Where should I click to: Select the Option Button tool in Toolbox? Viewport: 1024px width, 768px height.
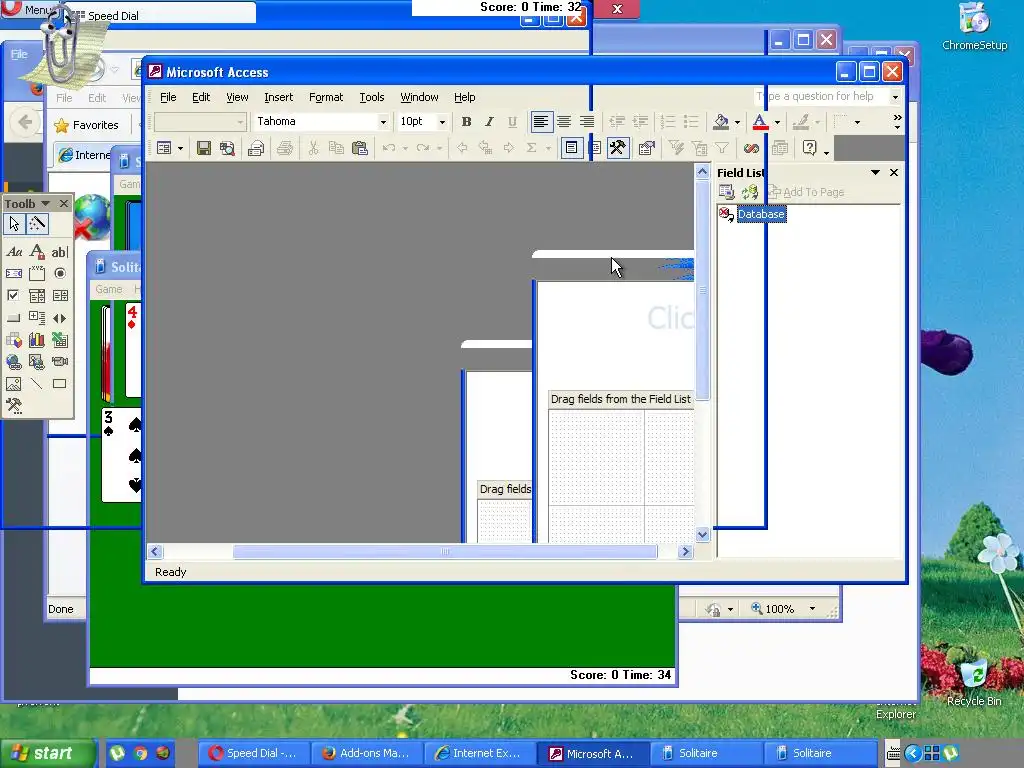(59, 274)
